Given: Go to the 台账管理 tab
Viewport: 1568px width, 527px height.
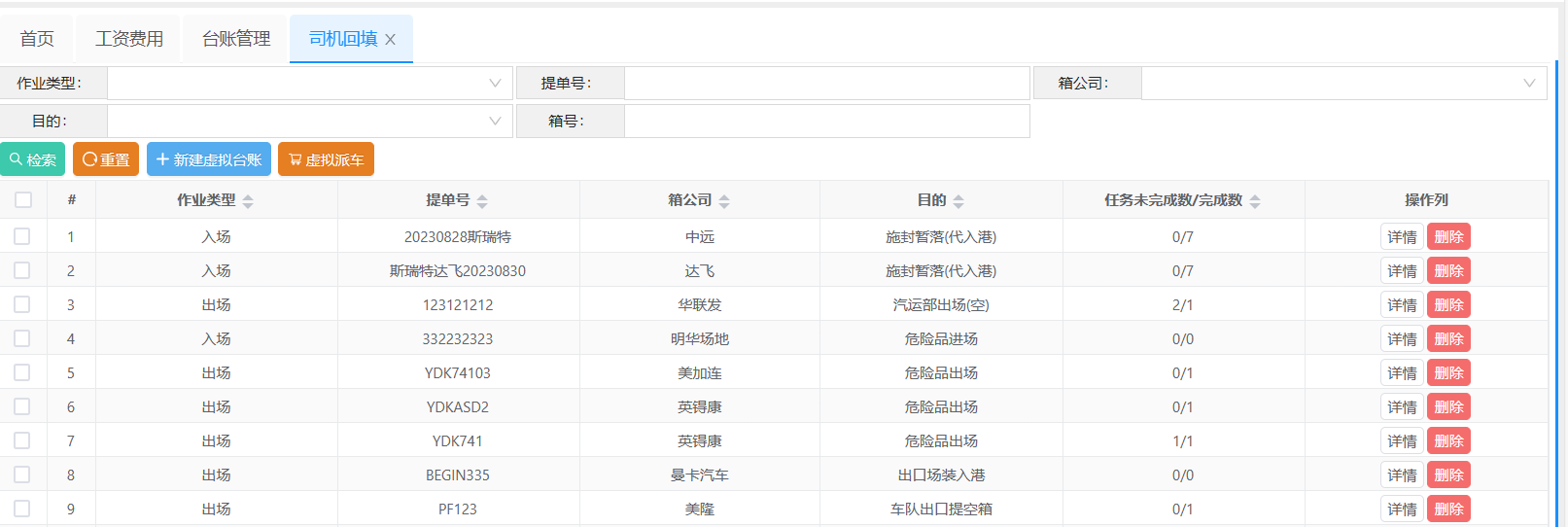Looking at the screenshot, I should [x=236, y=39].
